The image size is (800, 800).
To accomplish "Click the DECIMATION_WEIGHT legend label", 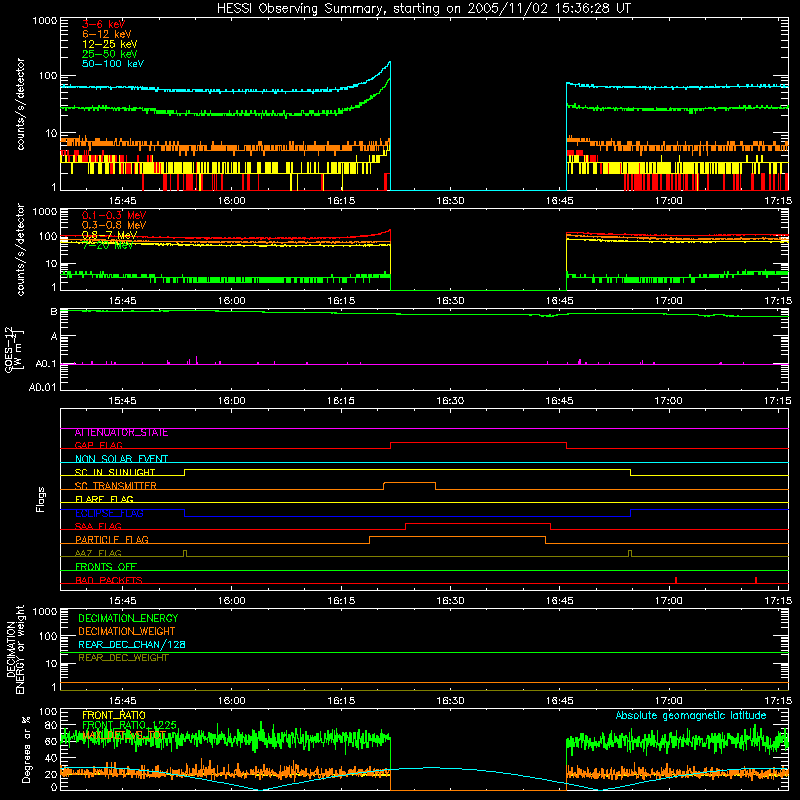I will pyautogui.click(x=127, y=631).
